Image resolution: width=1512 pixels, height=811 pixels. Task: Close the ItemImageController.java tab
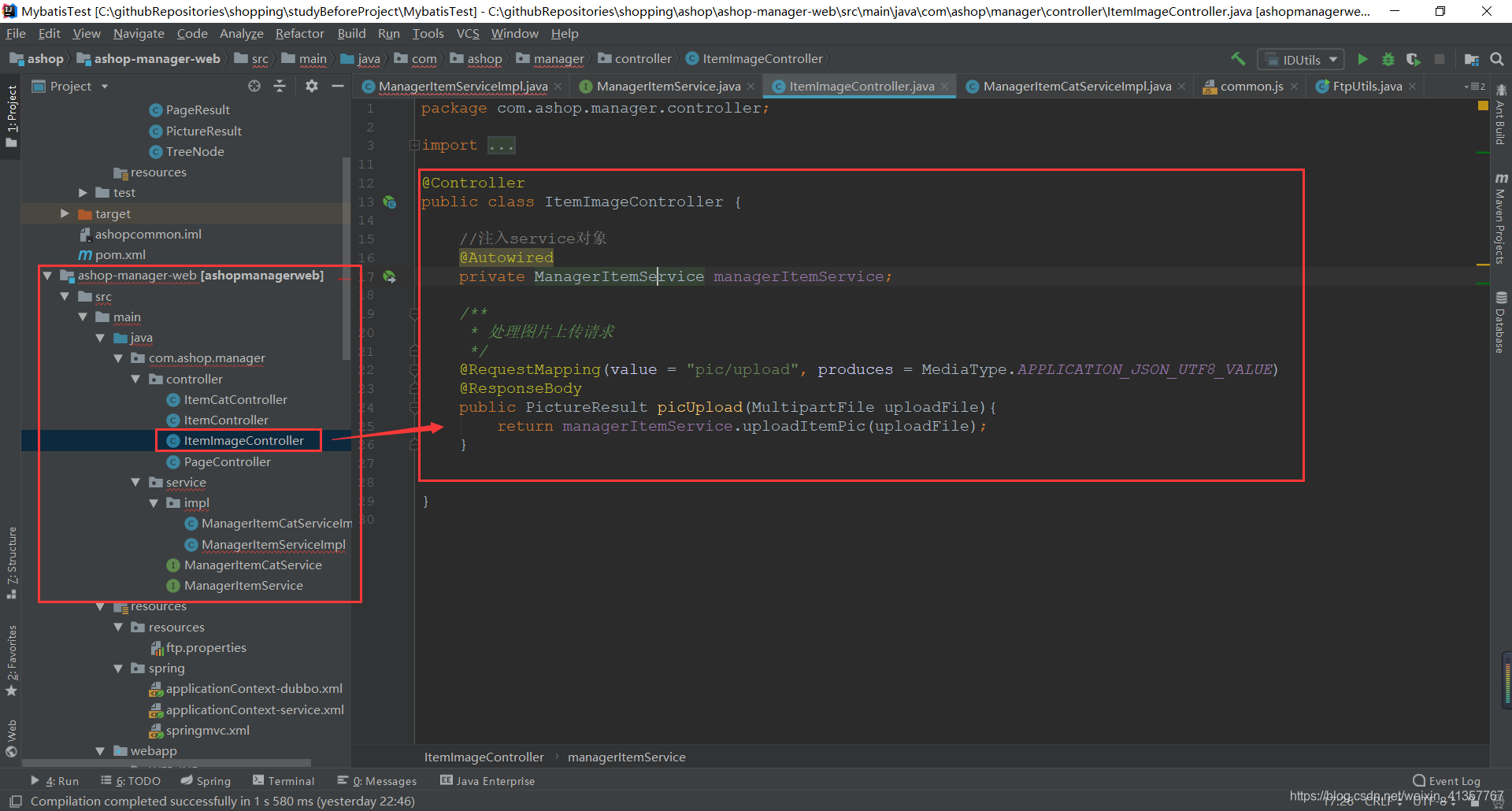tap(944, 87)
